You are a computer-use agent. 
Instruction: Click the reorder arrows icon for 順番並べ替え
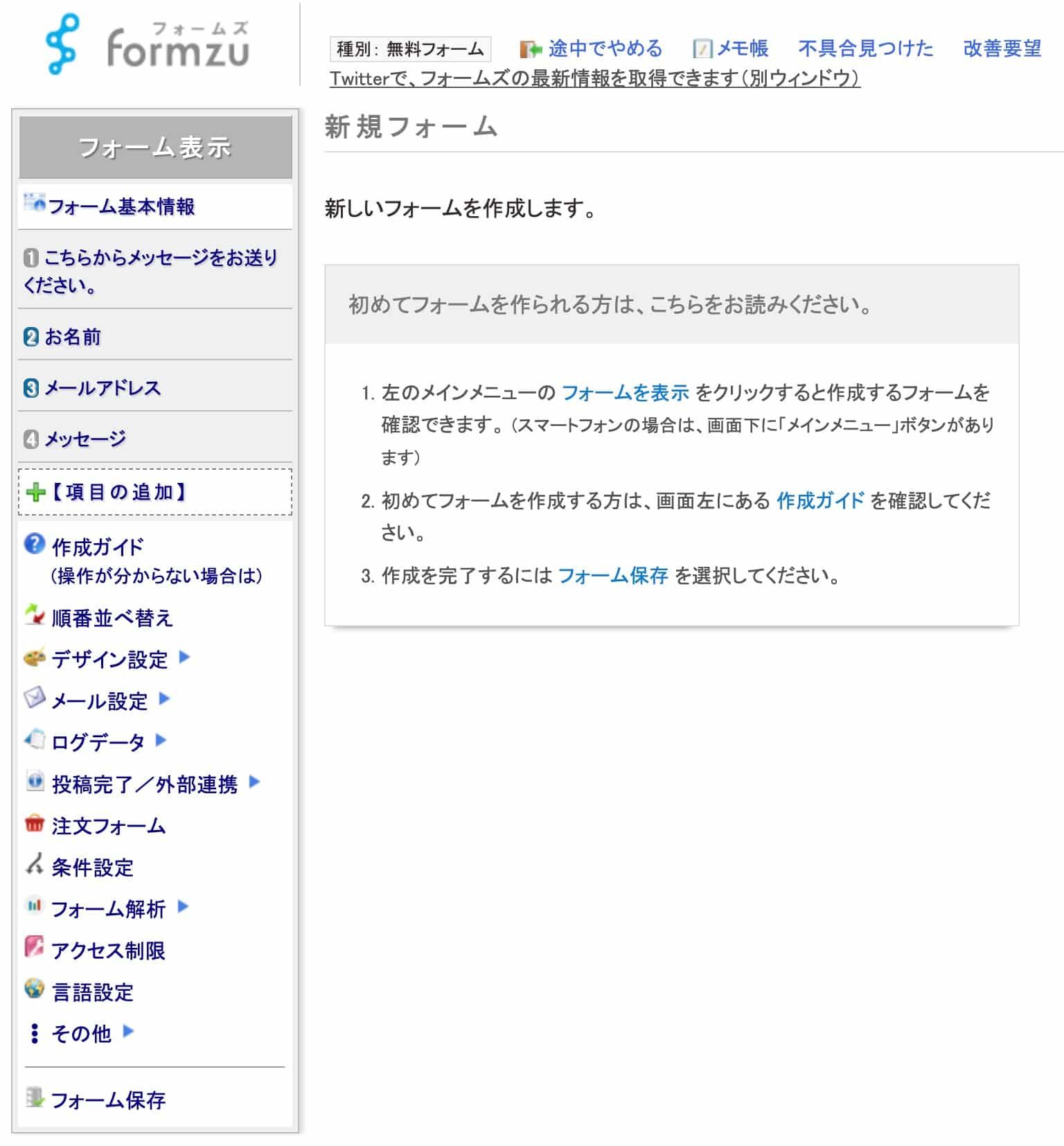tap(34, 614)
